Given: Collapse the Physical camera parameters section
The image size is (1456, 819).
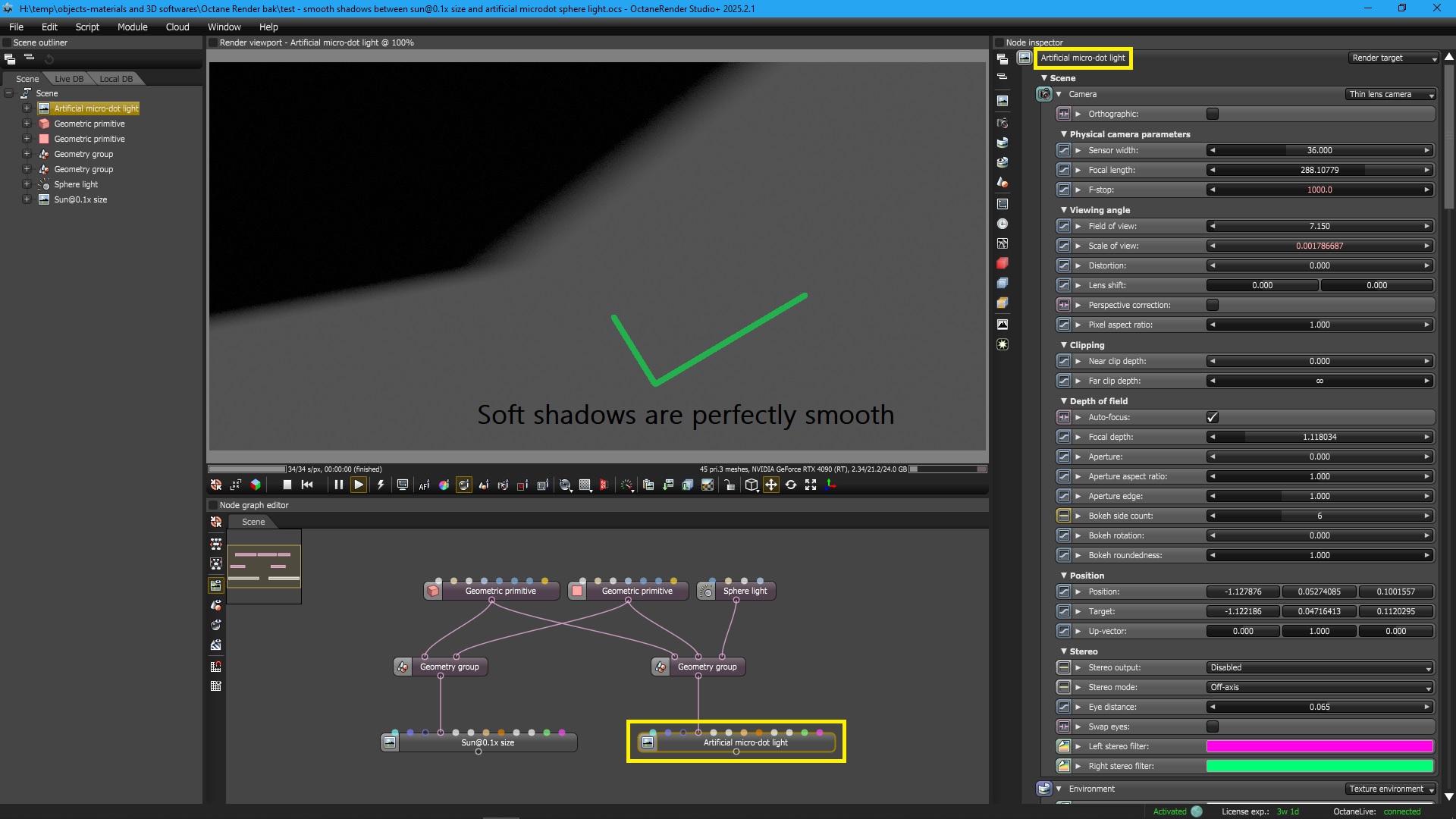Looking at the screenshot, I should point(1064,134).
